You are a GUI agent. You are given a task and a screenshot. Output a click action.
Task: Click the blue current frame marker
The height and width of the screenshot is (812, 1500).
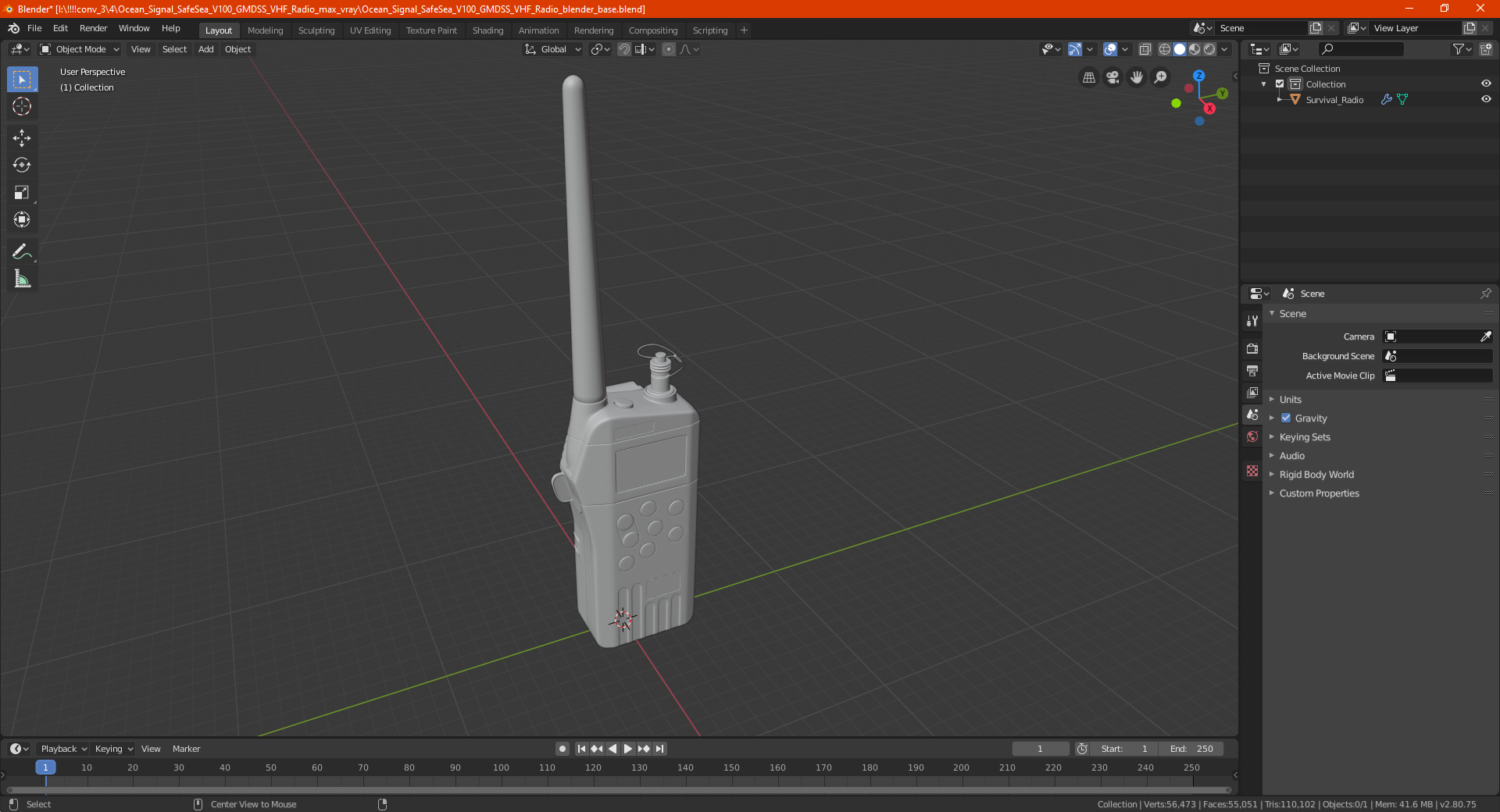(x=45, y=767)
